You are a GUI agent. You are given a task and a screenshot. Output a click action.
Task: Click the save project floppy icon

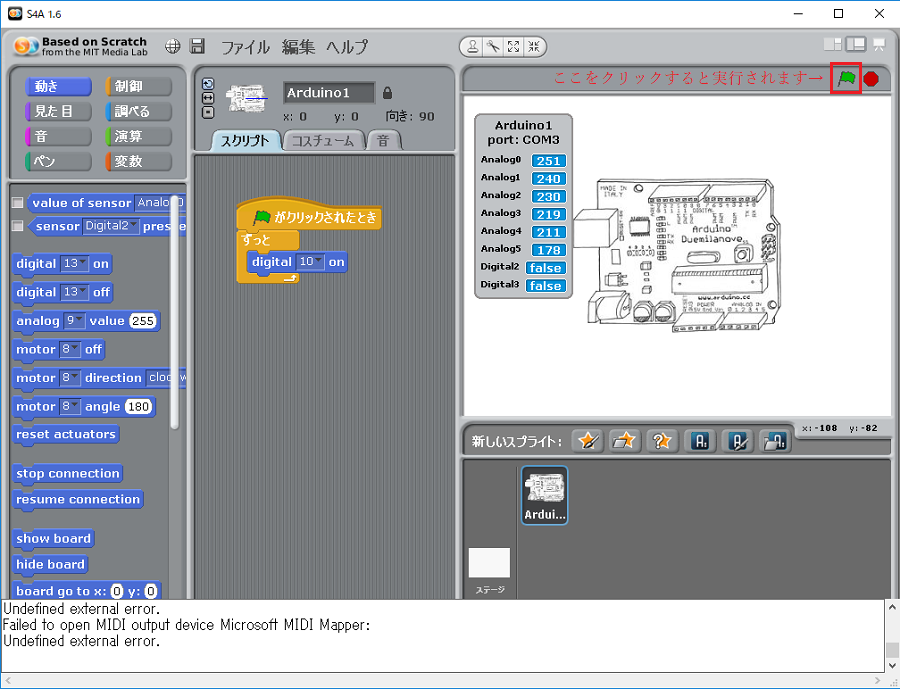tap(197, 47)
